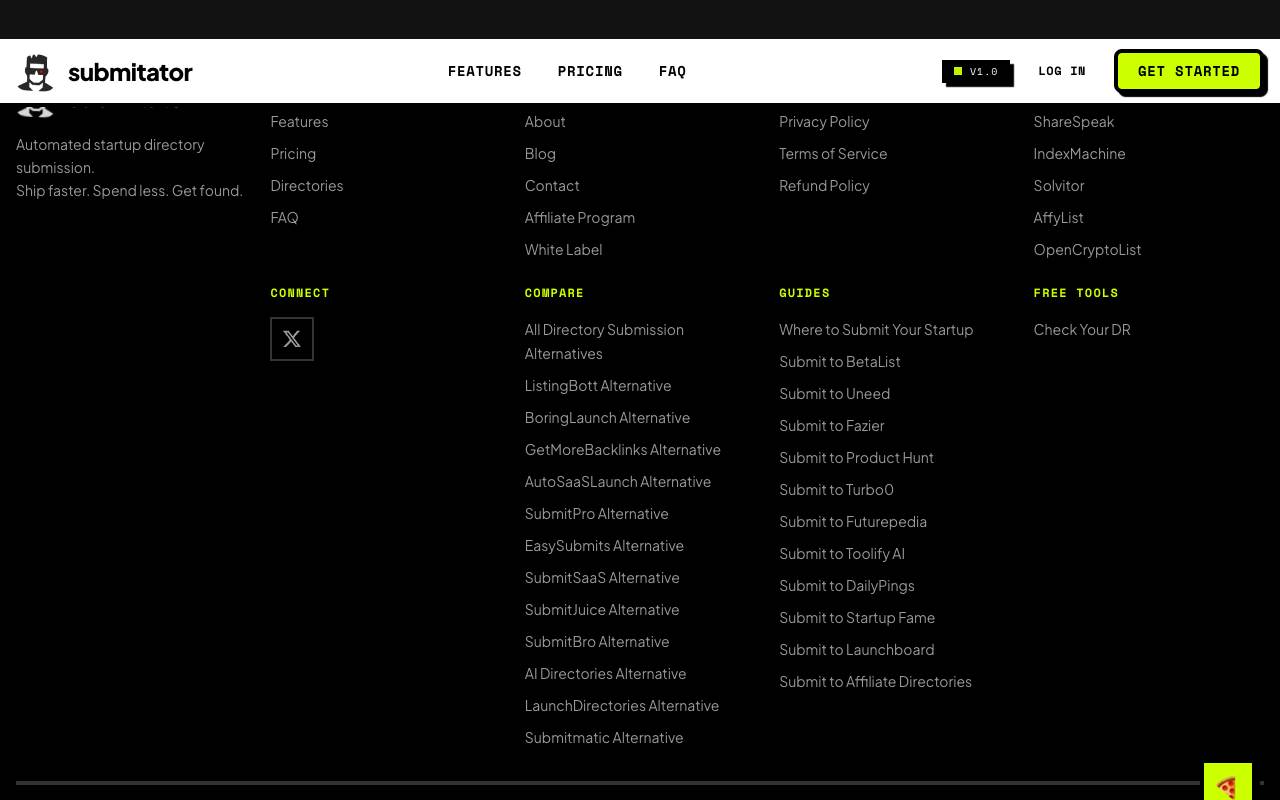Visit the Privacy Policy page
This screenshot has width=1280, height=800.
(x=824, y=121)
